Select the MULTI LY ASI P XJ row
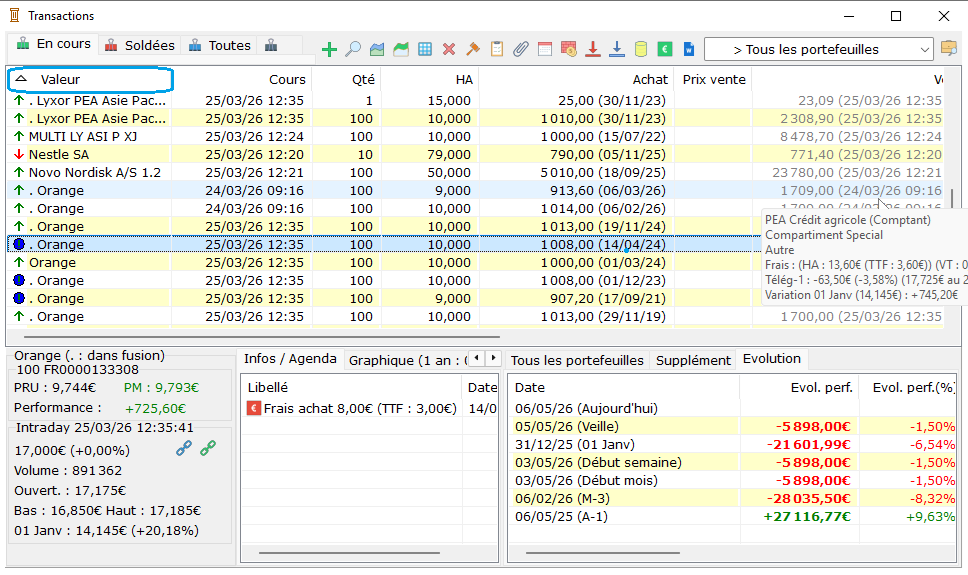The height and width of the screenshot is (575, 968). pos(475,136)
